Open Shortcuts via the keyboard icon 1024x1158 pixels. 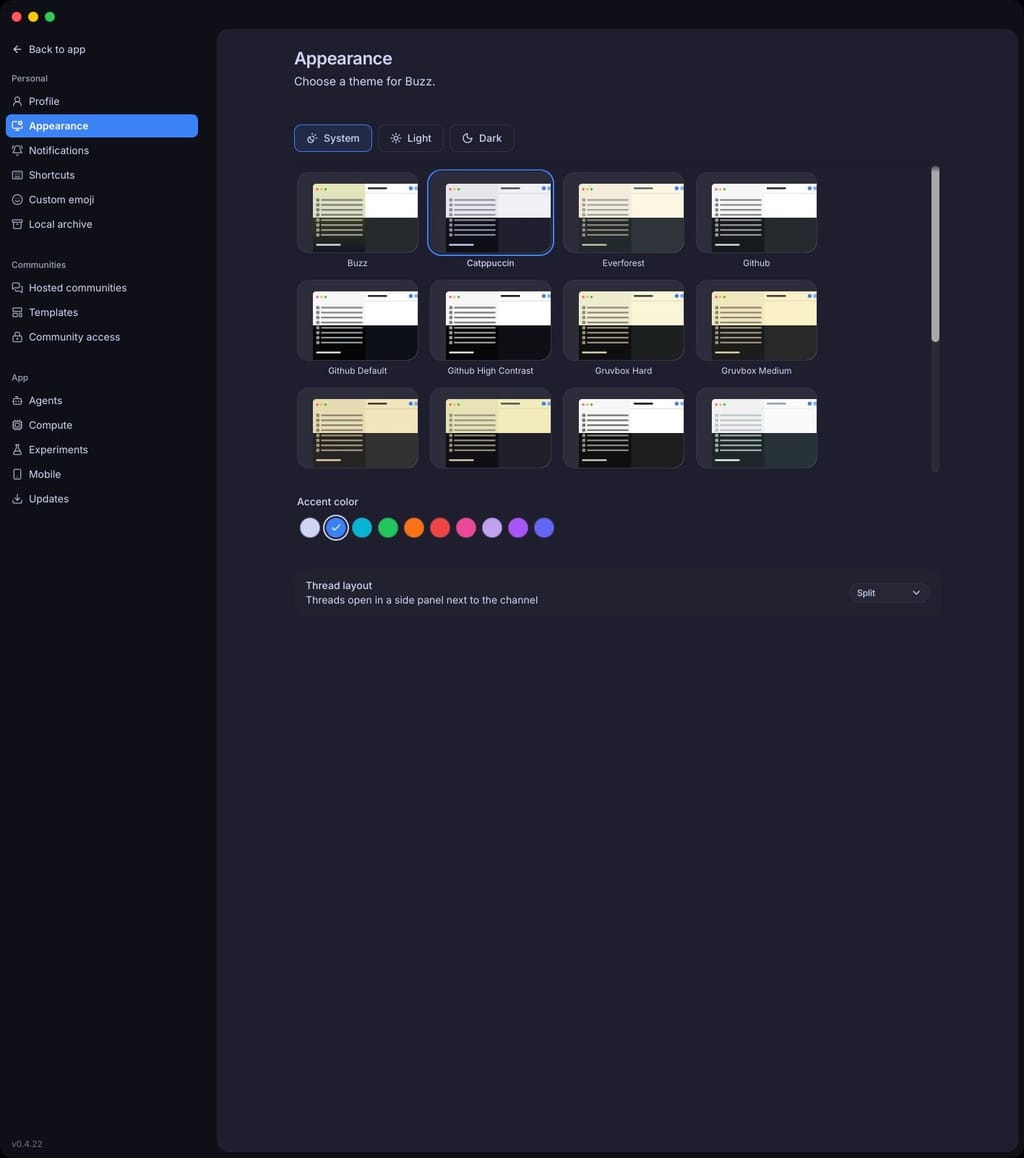(x=17, y=175)
